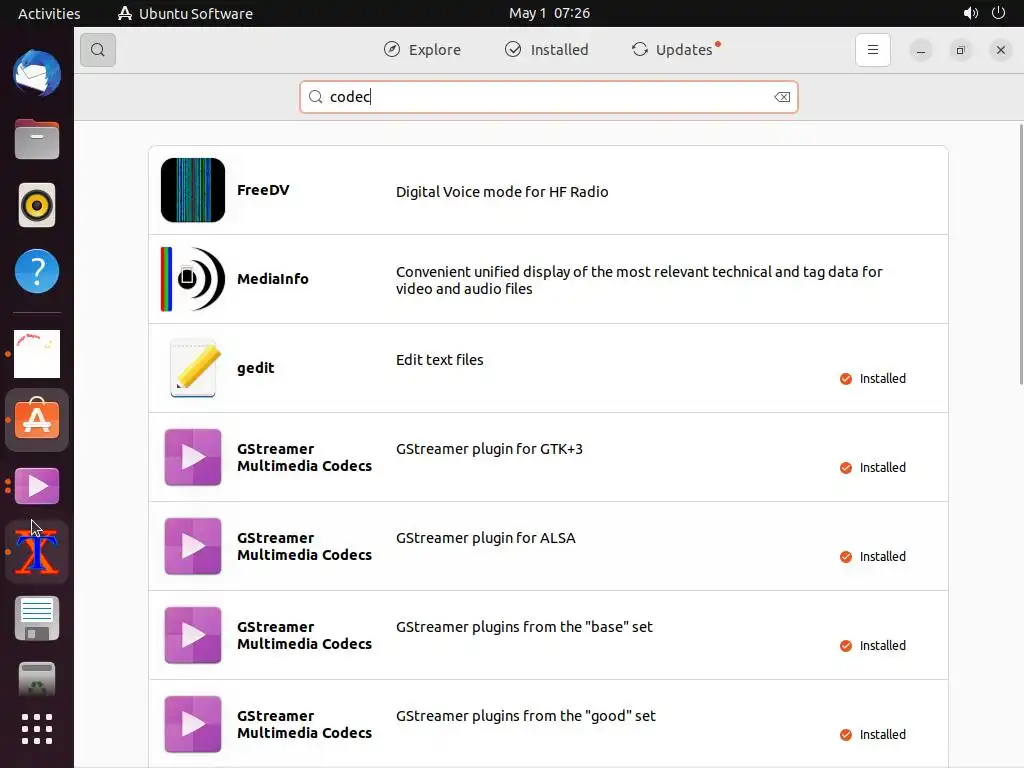
Task: Open Help from the dock
Action: click(x=37, y=271)
